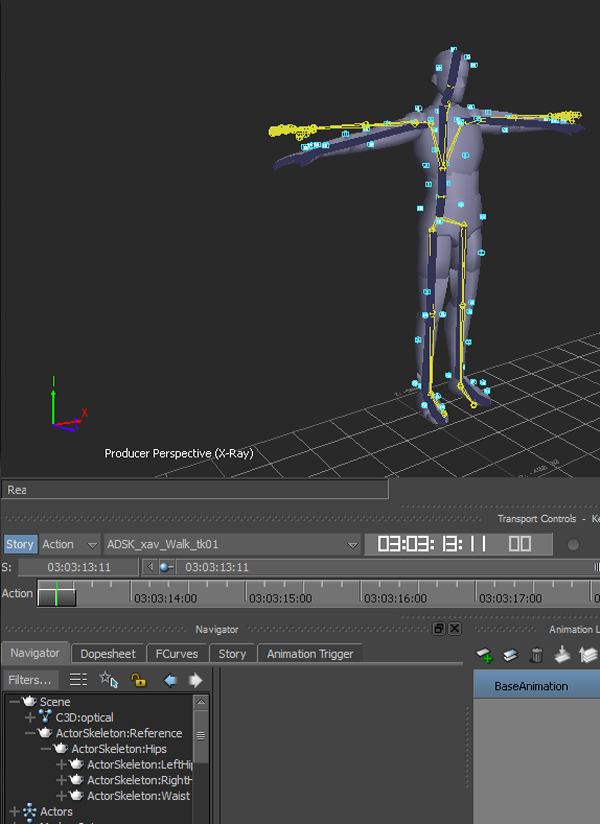600x824 pixels.
Task: Click the Transport Controls panel title
Action: click(x=536, y=519)
